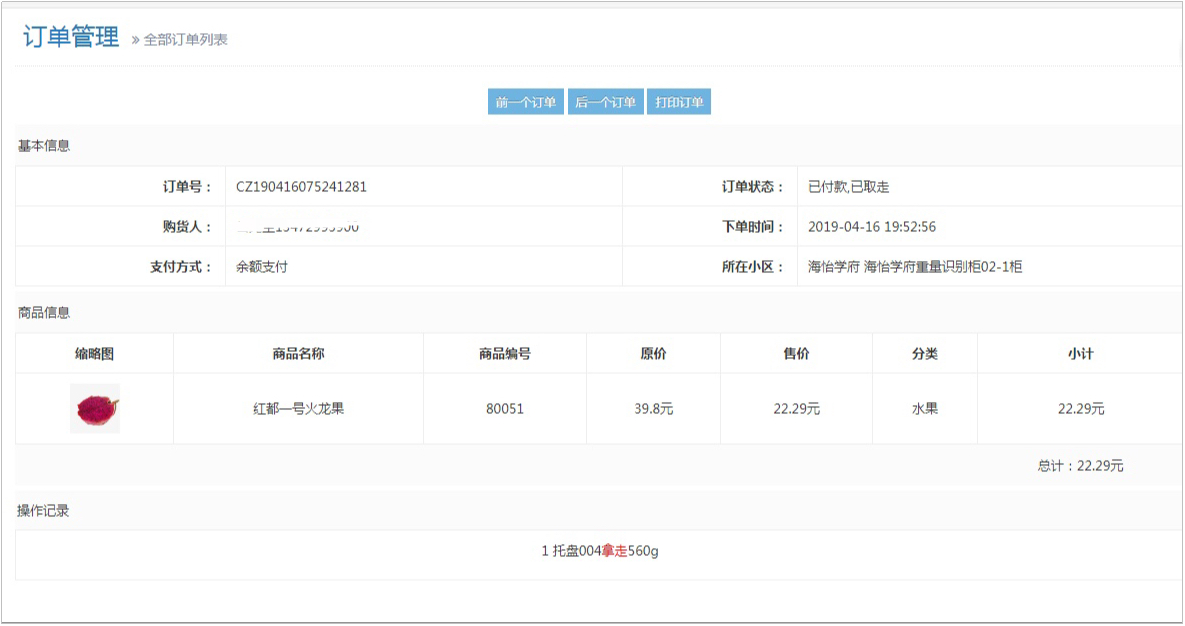Click the 商品名称 column header

point(298,354)
